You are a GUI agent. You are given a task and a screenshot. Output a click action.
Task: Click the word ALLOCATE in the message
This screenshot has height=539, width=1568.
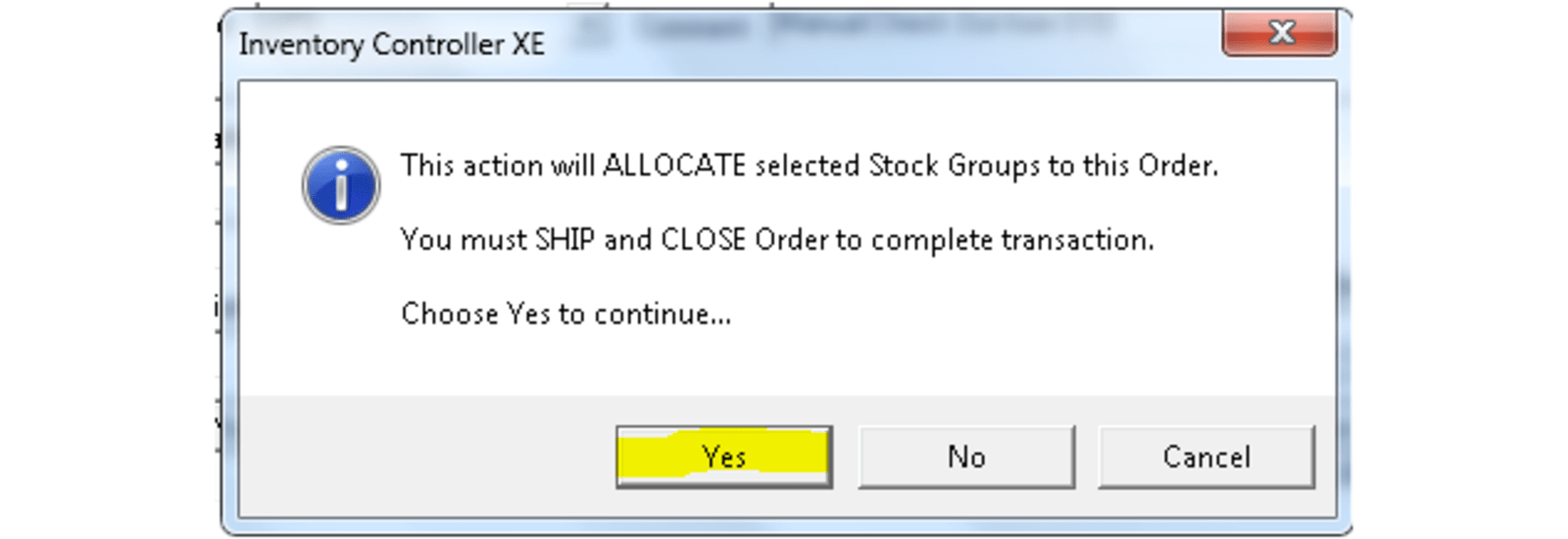point(674,166)
